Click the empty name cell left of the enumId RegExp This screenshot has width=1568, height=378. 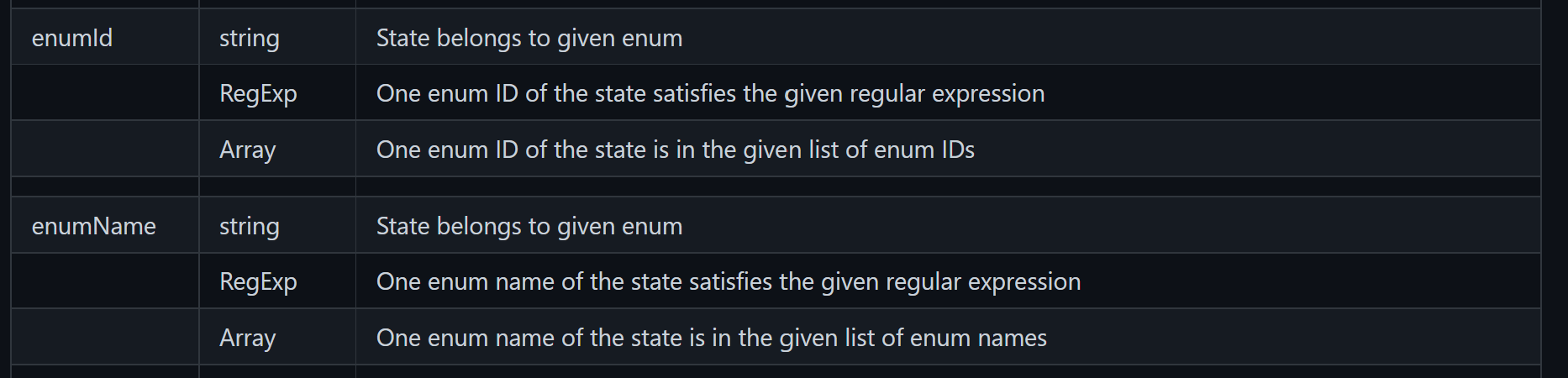tap(105, 93)
